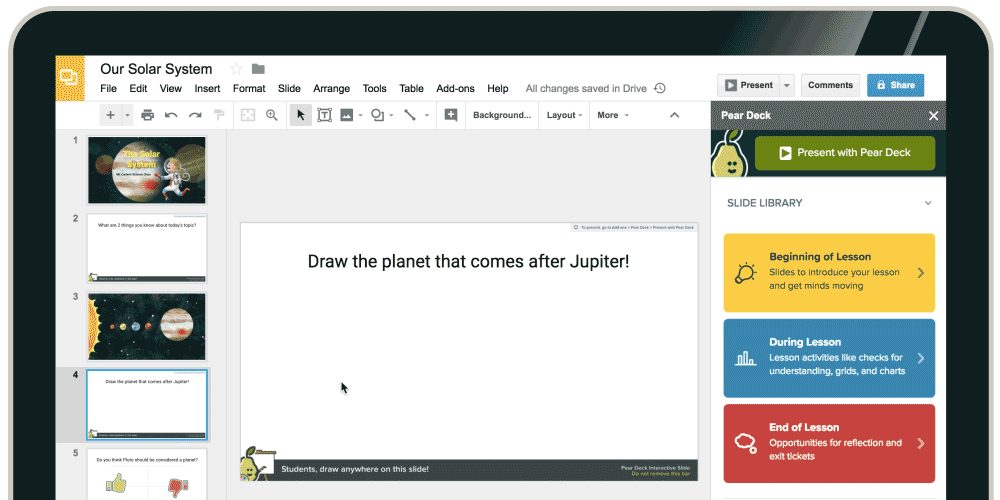Click the slide title about Jupiter
Image resolution: width=1000 pixels, height=500 pixels.
coord(468,261)
